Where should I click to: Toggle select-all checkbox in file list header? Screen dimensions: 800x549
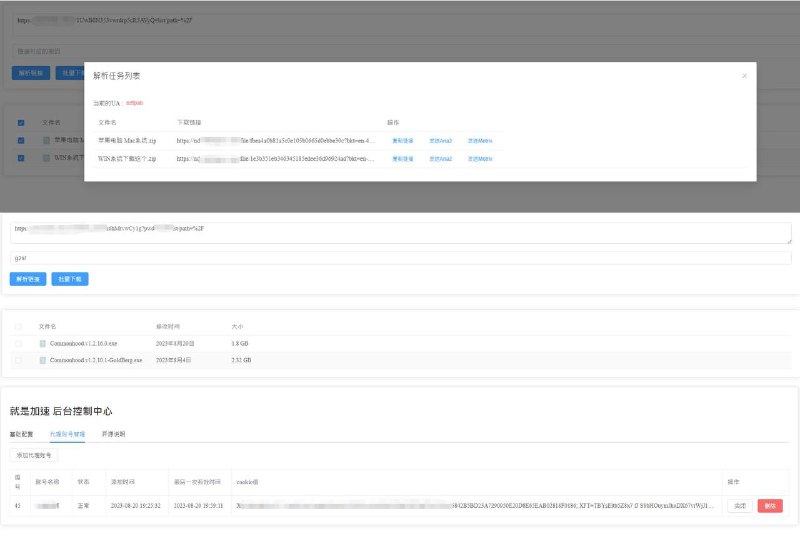coord(18,326)
